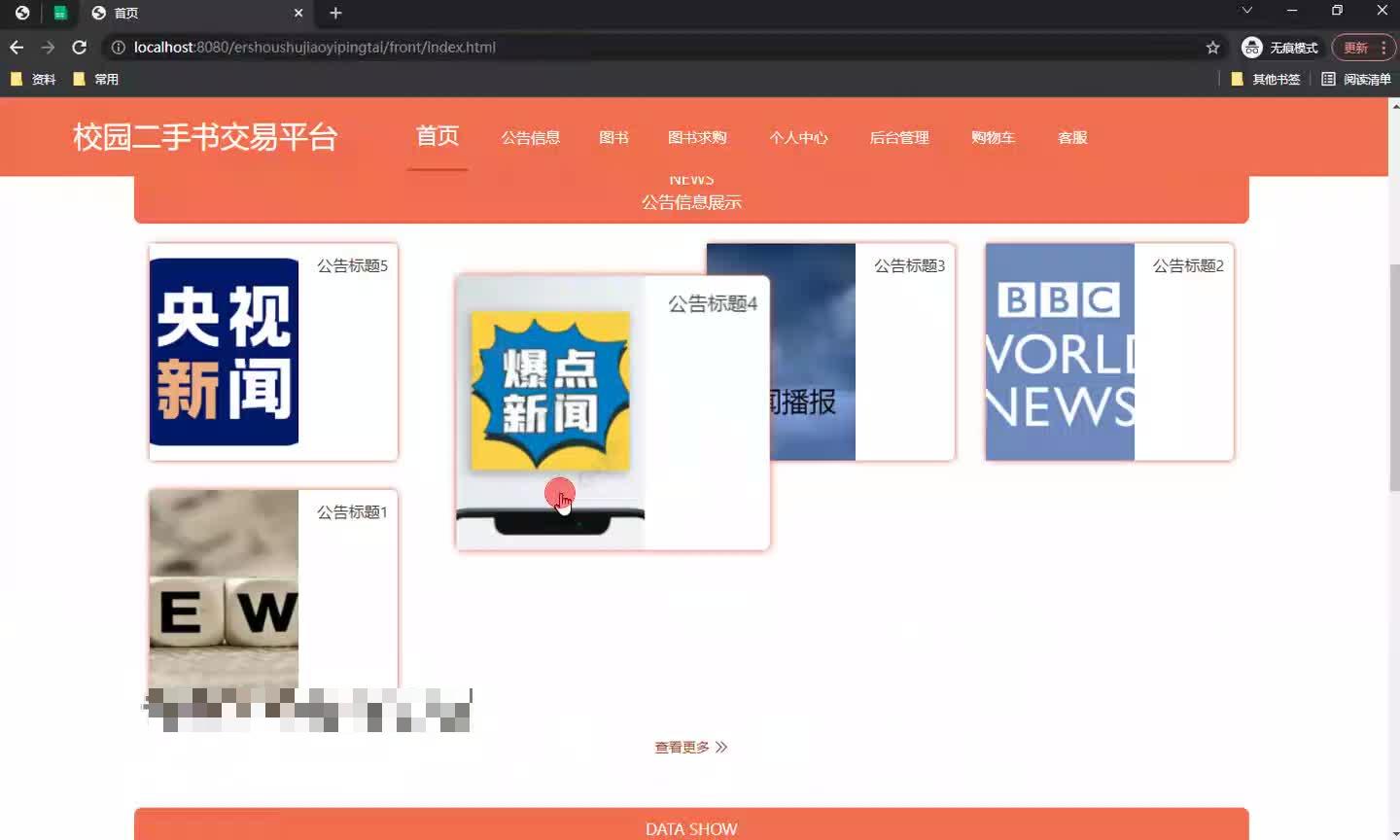Viewport: 1400px width, 840px height.
Task: Click the first pinned browser tab
Action: 22,13
